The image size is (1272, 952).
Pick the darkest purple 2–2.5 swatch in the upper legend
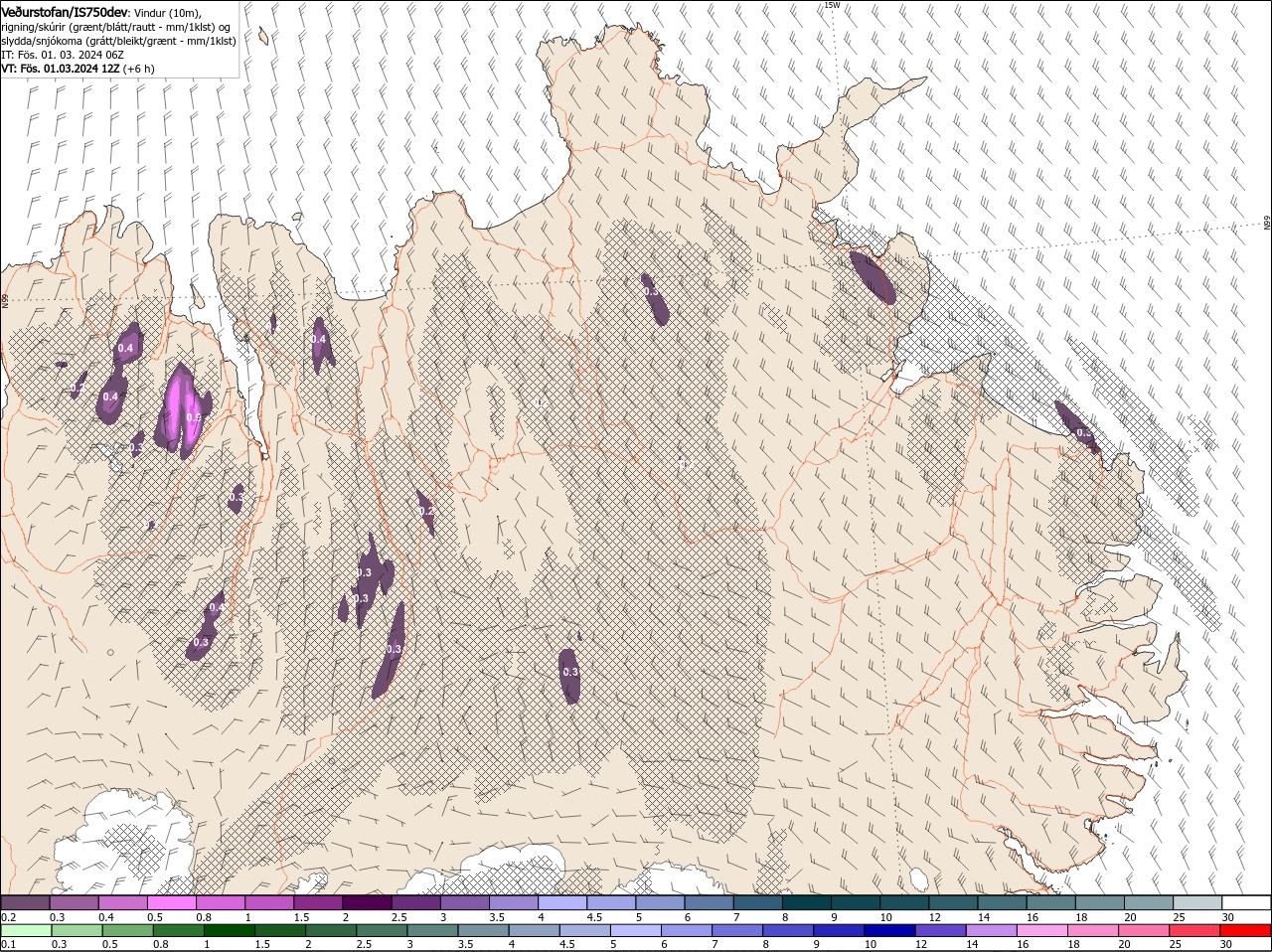coord(366,902)
